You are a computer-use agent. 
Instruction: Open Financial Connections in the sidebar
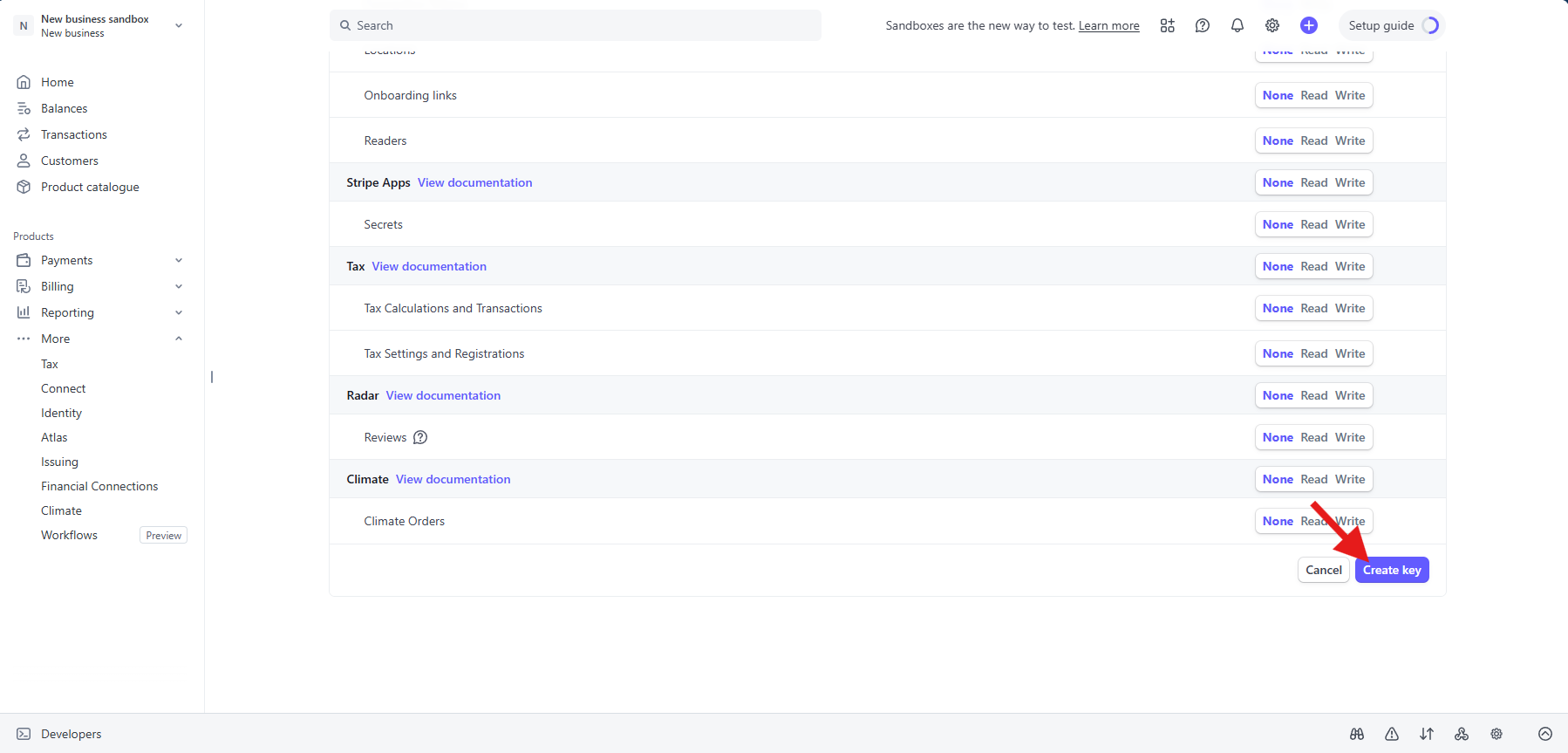[99, 486]
